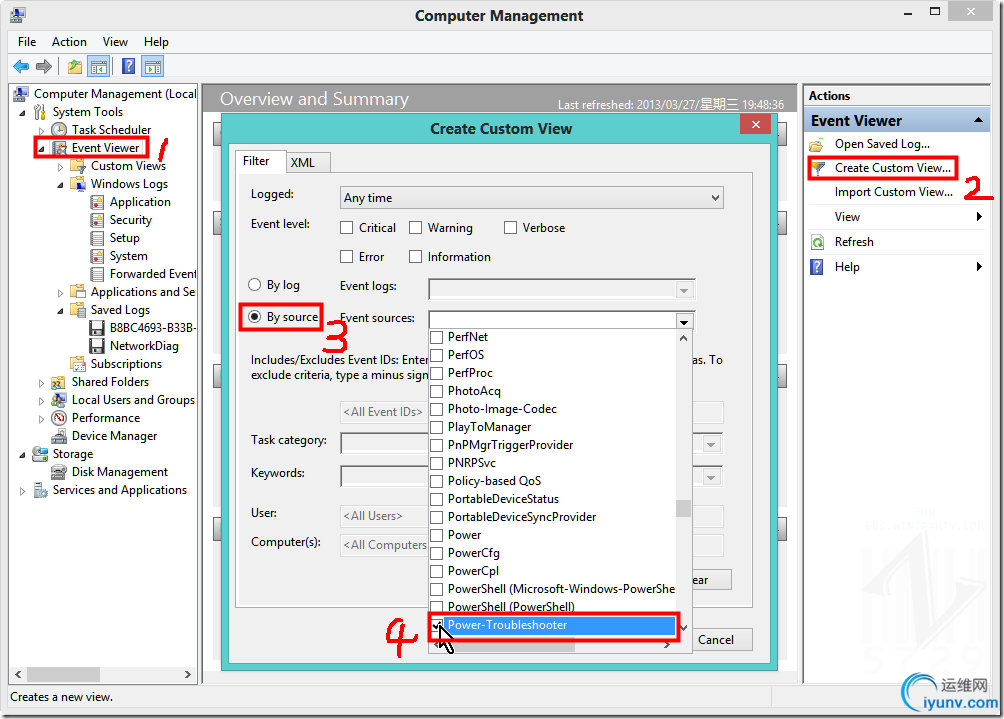Image resolution: width=1004 pixels, height=719 pixels.
Task: Enable the Information event level checkbox
Action: (416, 257)
